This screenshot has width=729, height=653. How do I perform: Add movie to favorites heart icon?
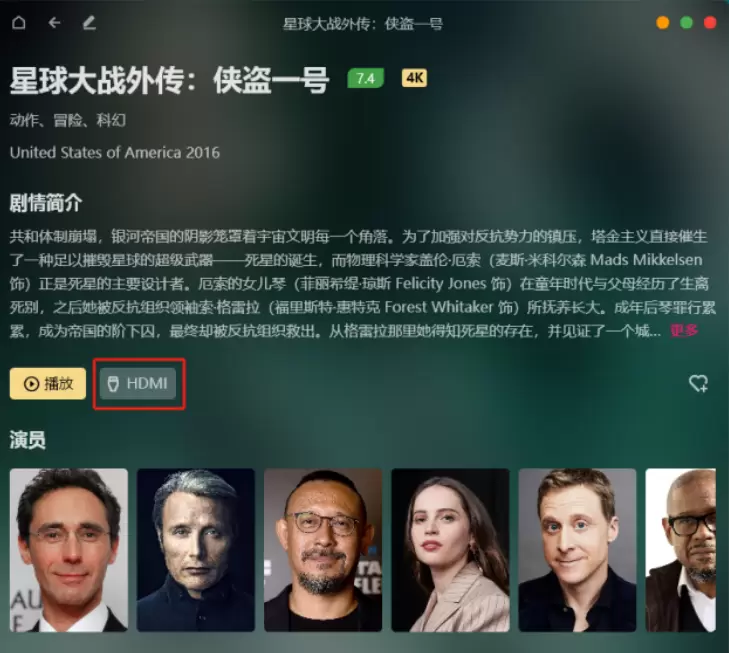698,383
